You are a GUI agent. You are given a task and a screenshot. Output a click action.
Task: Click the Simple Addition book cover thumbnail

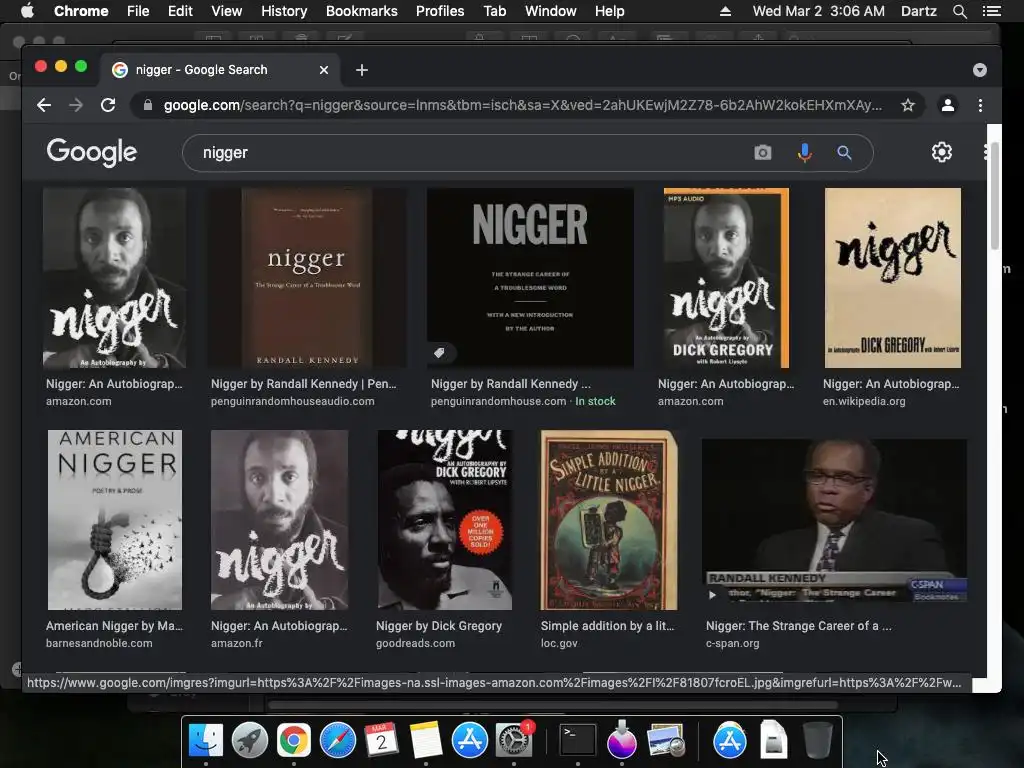[609, 520]
